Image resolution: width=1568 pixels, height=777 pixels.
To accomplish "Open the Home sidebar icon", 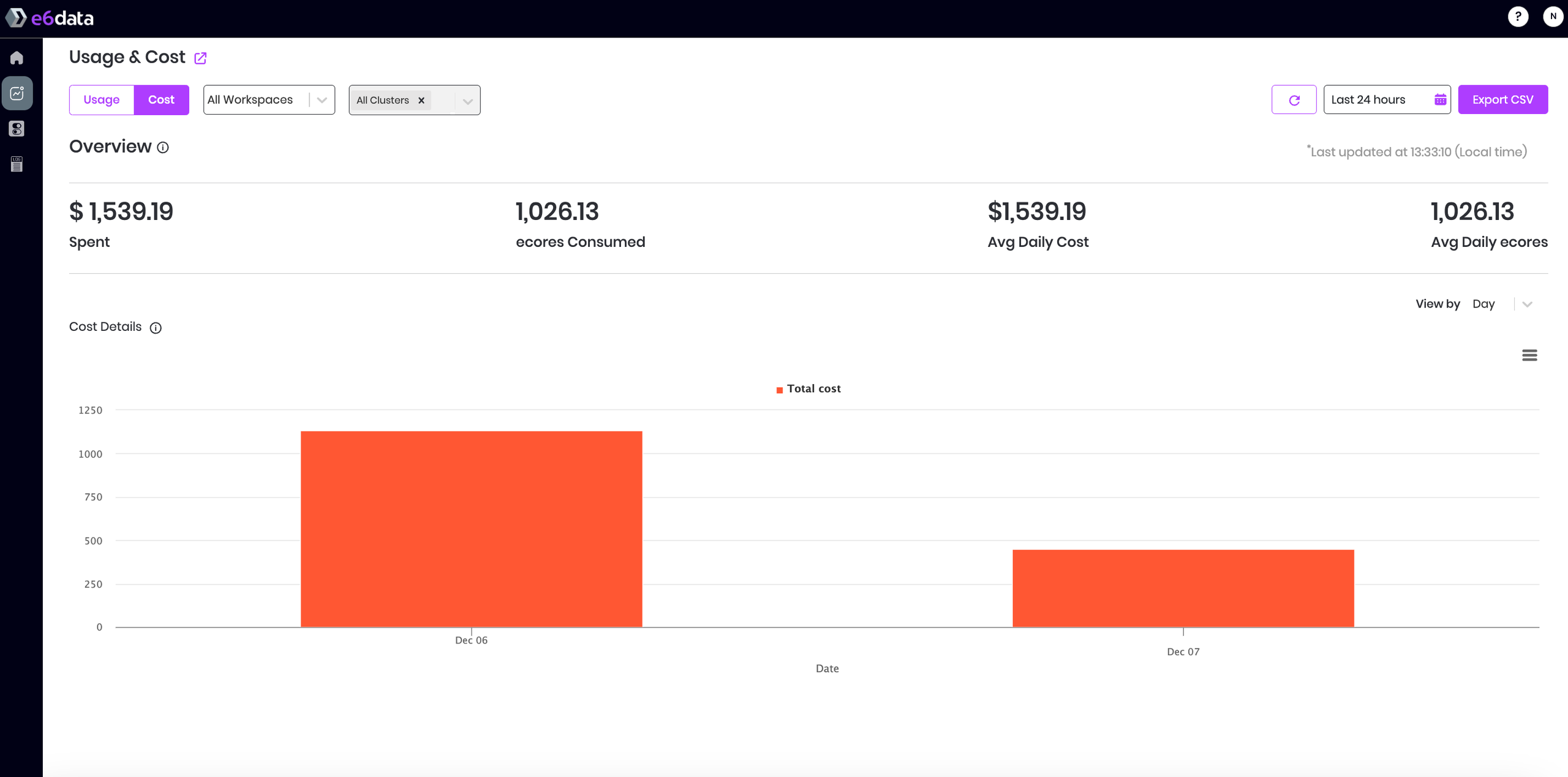I will coord(17,58).
